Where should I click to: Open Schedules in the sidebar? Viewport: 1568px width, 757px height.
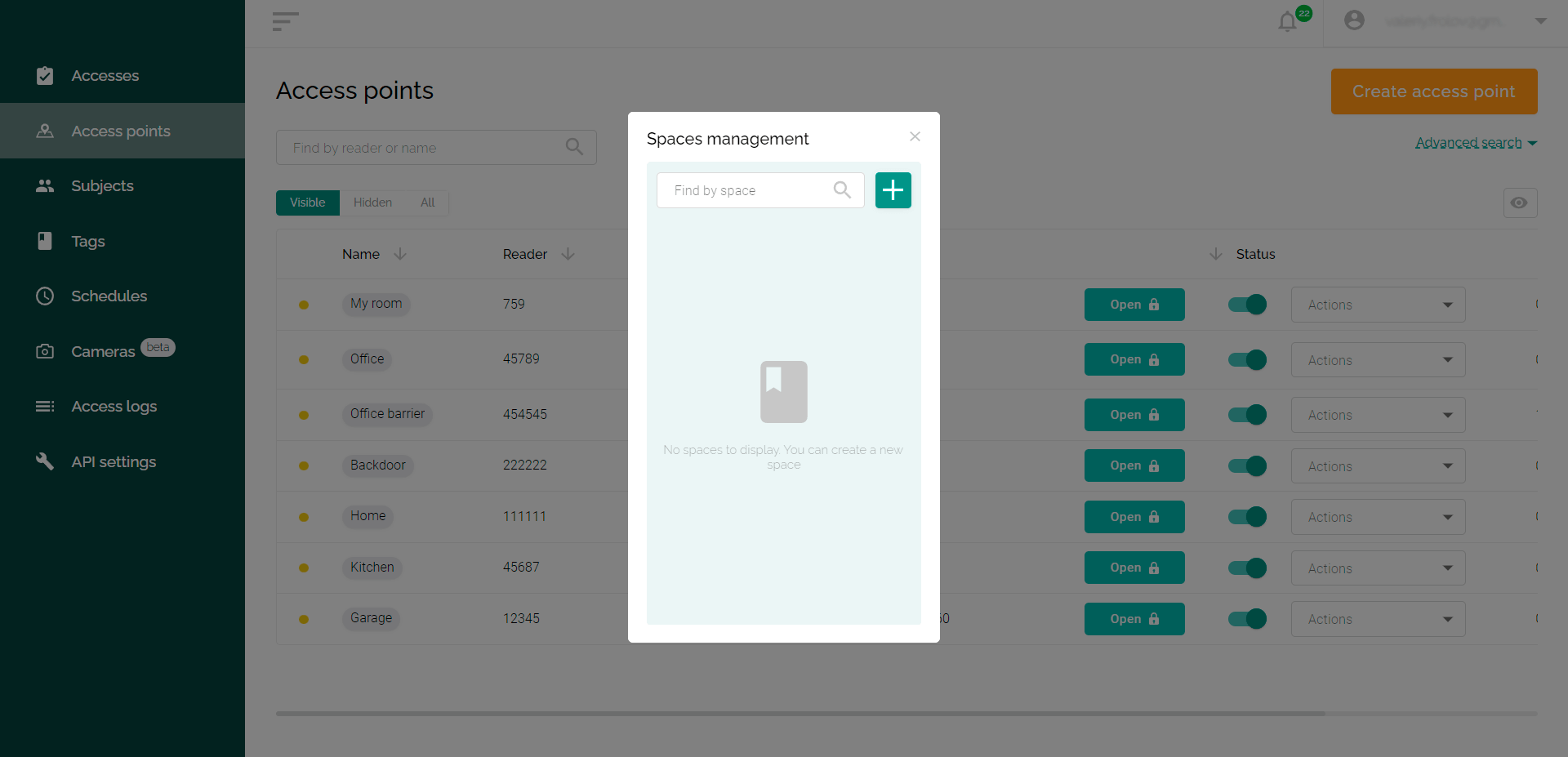tap(122, 296)
